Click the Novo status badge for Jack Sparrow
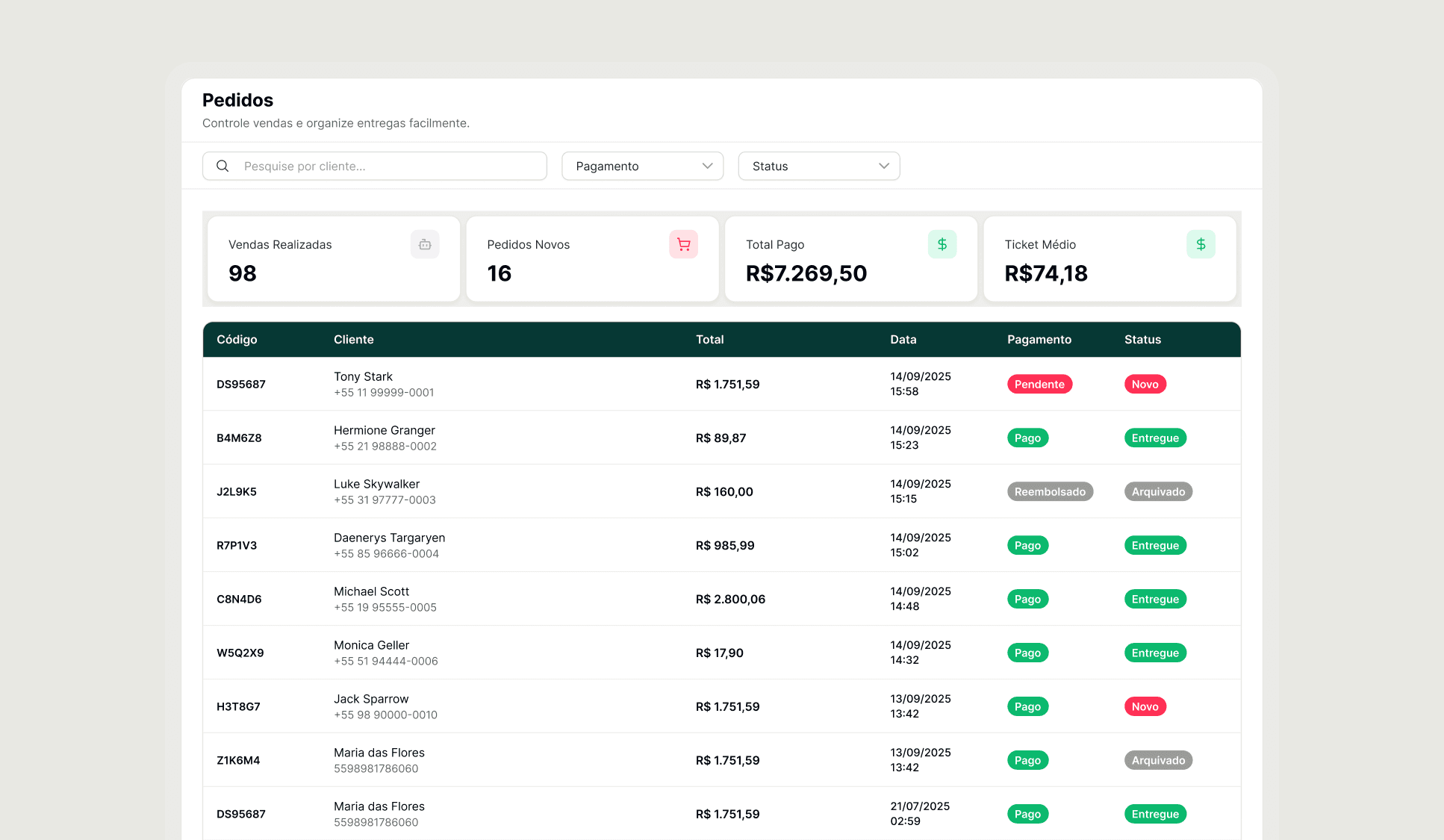 [1145, 707]
